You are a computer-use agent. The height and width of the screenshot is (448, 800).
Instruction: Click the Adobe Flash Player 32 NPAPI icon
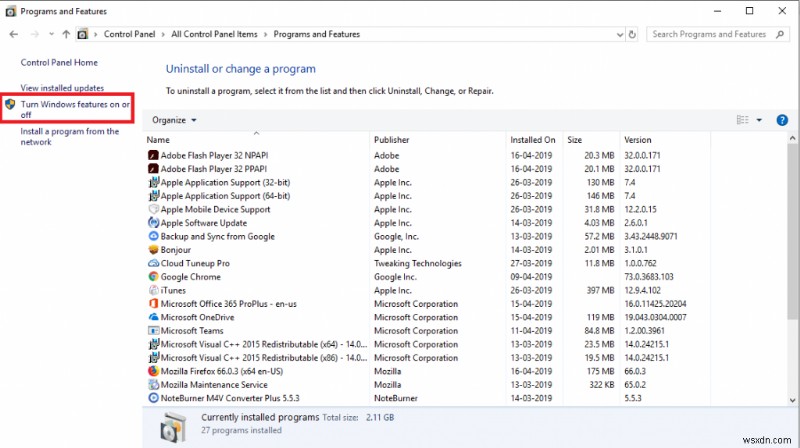click(153, 155)
